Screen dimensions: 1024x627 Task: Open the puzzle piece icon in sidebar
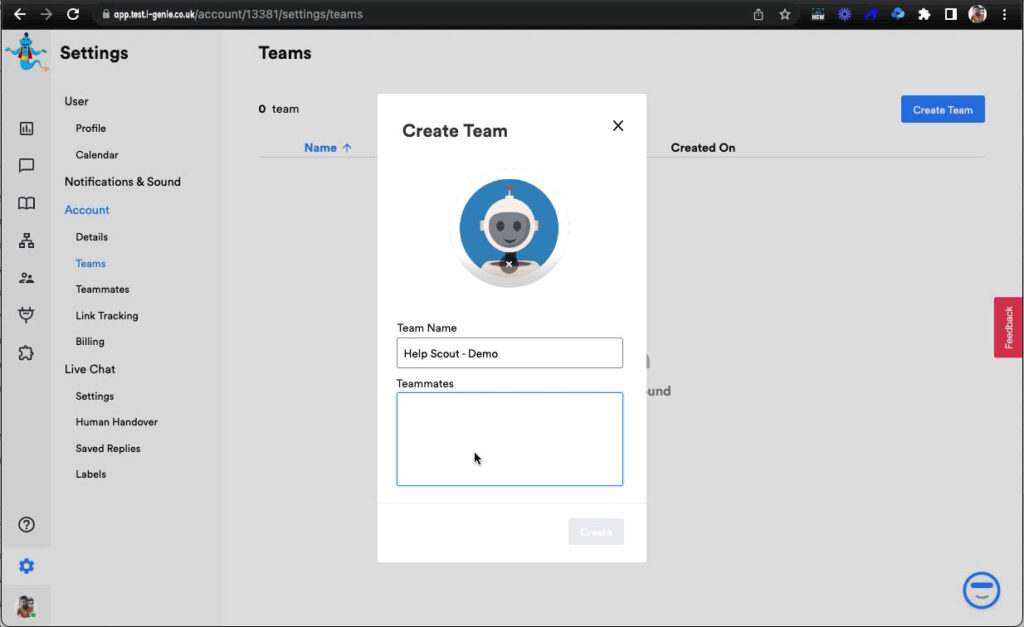(x=26, y=353)
